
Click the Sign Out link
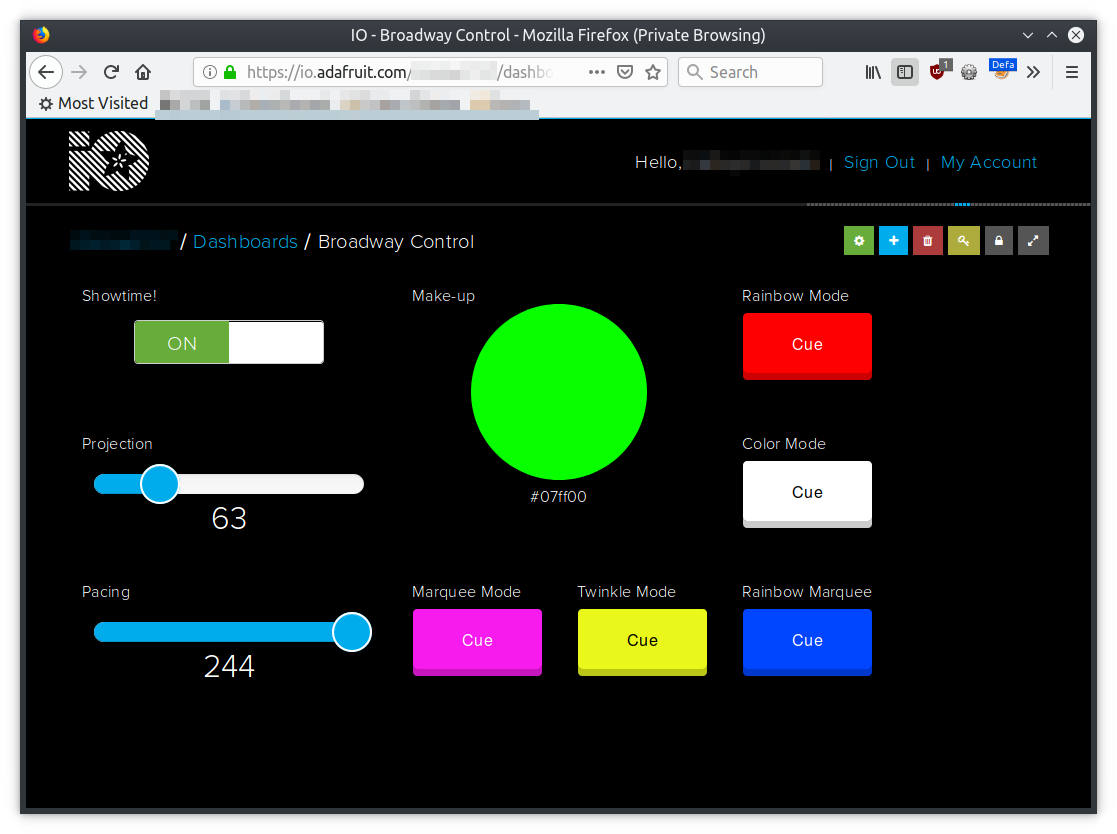879,162
